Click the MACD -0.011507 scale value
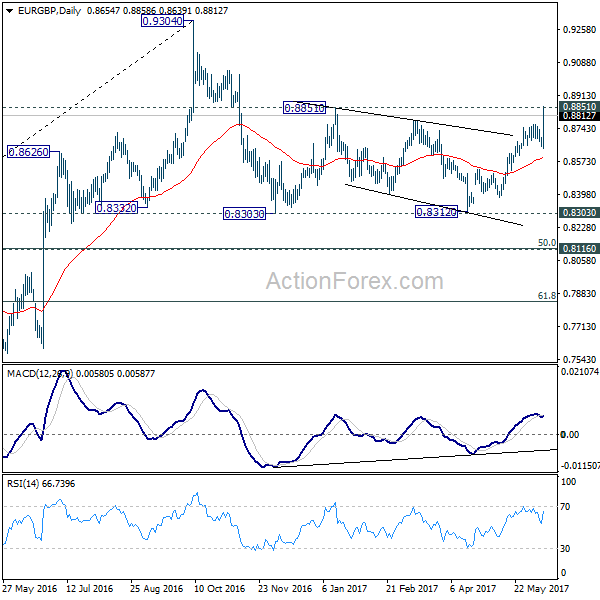The height and width of the screenshot is (600, 600). [580, 466]
